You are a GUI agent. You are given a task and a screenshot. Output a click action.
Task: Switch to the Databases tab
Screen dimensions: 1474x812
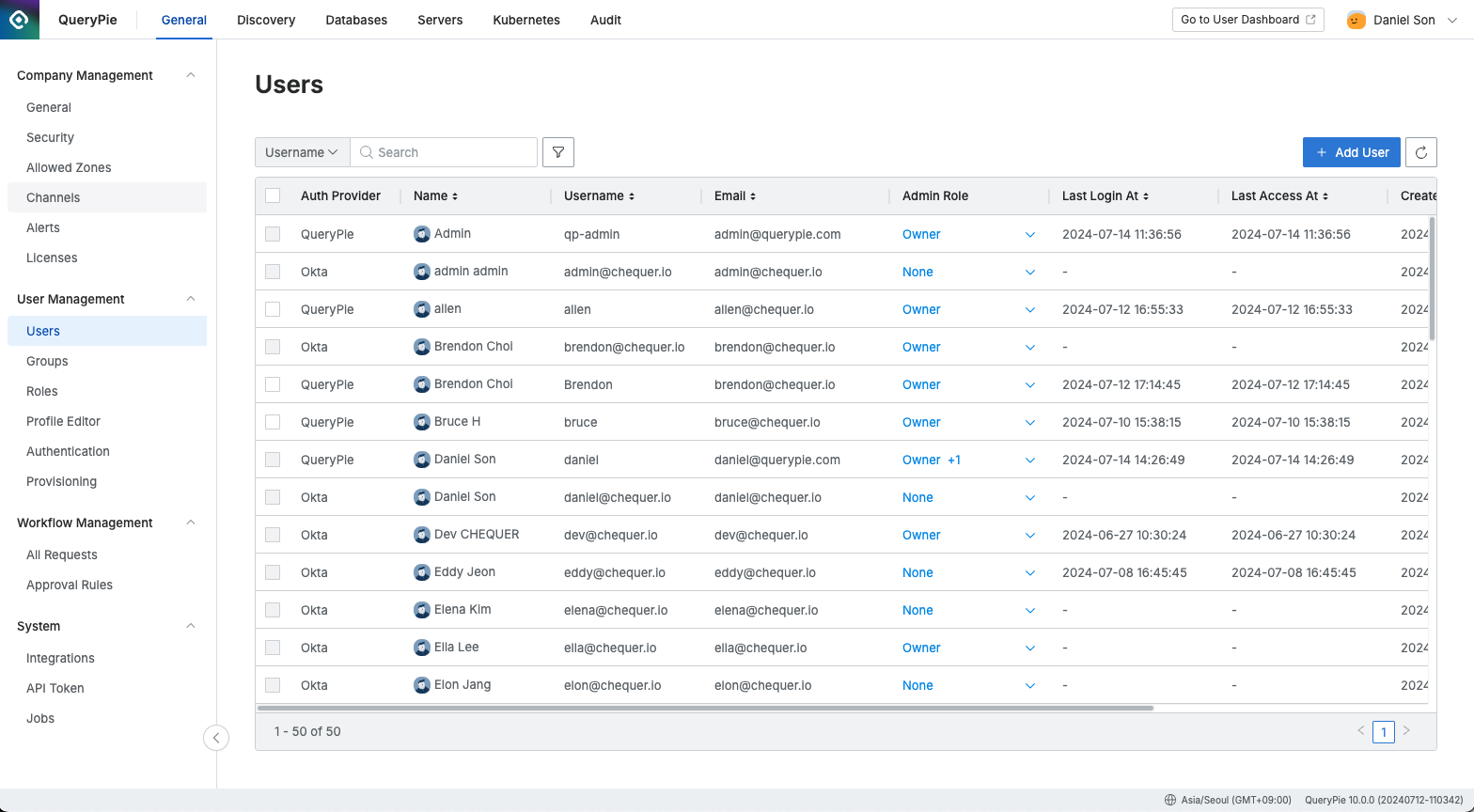tap(356, 20)
